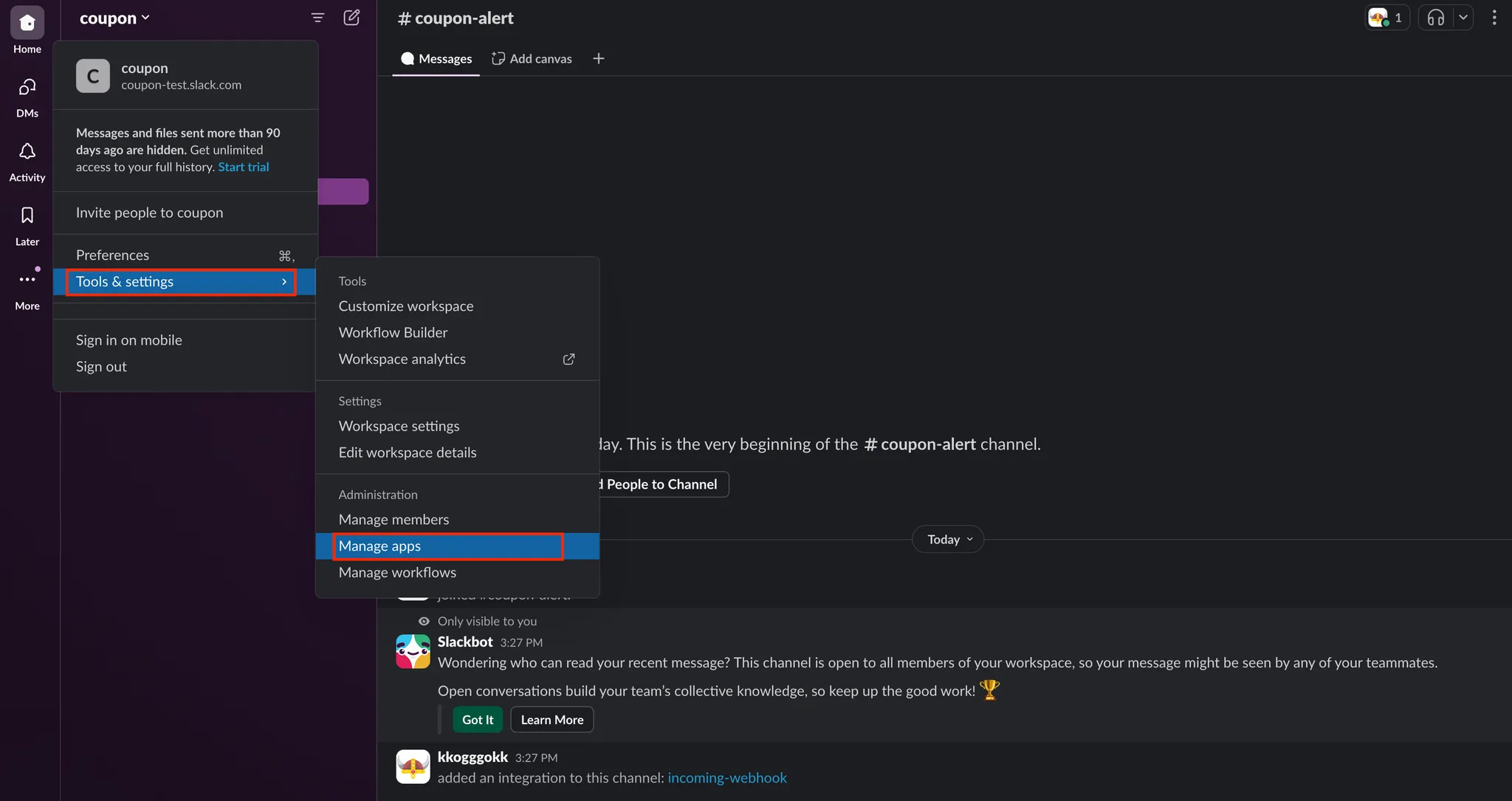Switch to the Messages tab

tap(436, 59)
